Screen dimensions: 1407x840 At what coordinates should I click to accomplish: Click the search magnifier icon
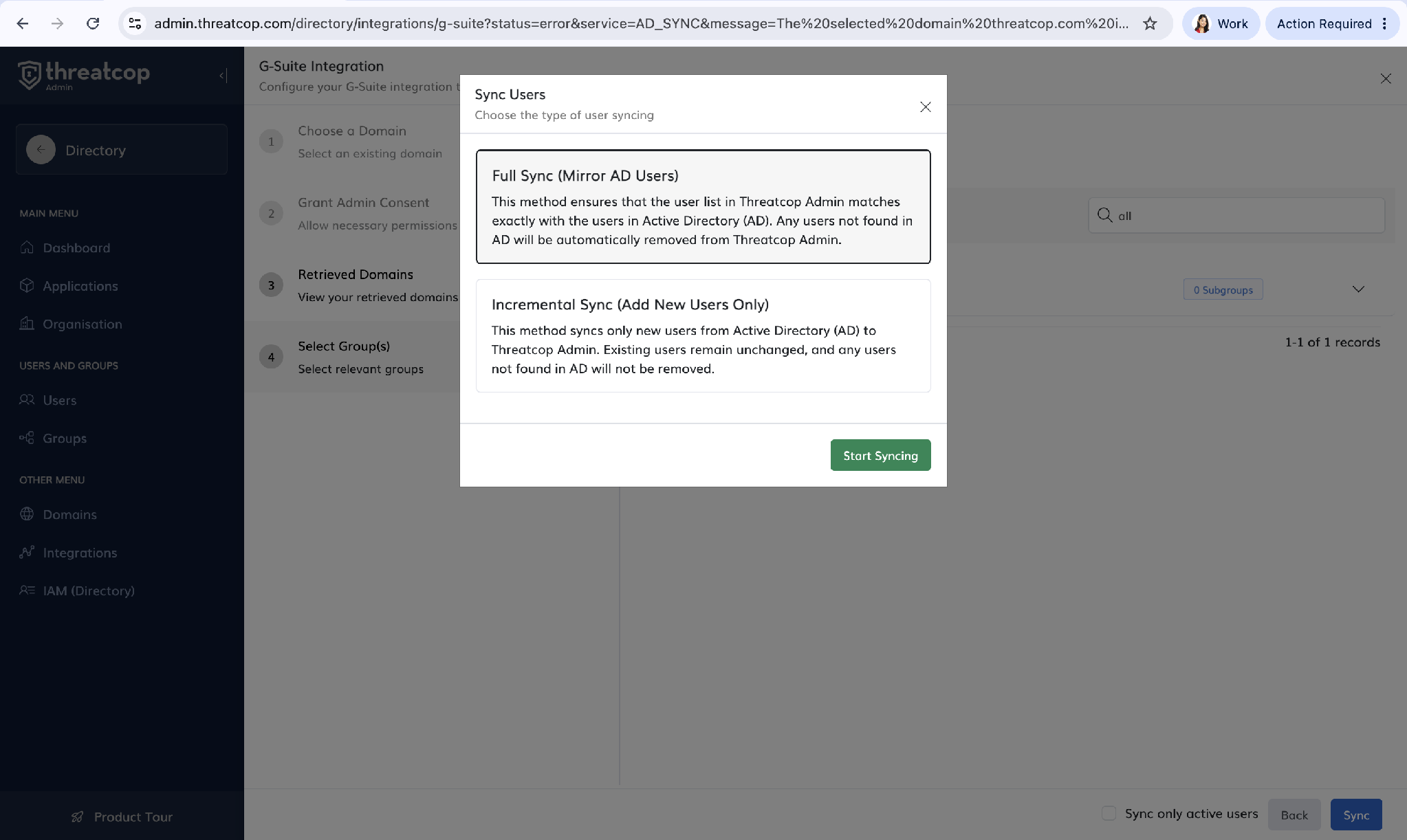point(1104,215)
